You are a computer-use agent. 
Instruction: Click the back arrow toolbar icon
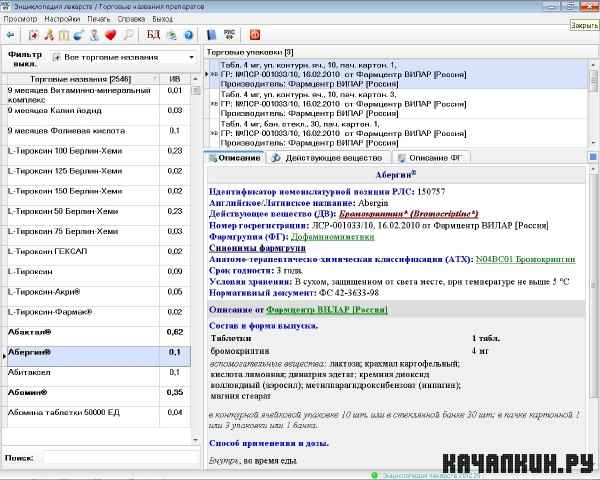click(10, 35)
